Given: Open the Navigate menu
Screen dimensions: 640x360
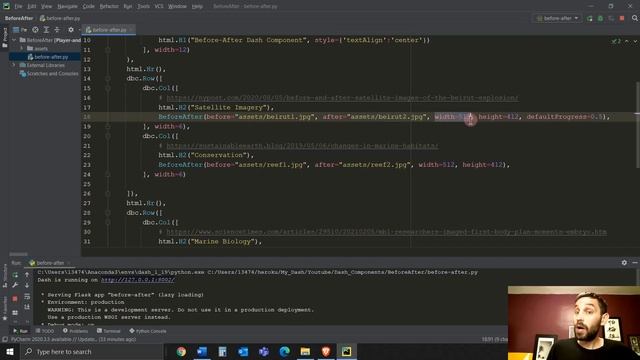Looking at the screenshot, I should click(x=67, y=7).
